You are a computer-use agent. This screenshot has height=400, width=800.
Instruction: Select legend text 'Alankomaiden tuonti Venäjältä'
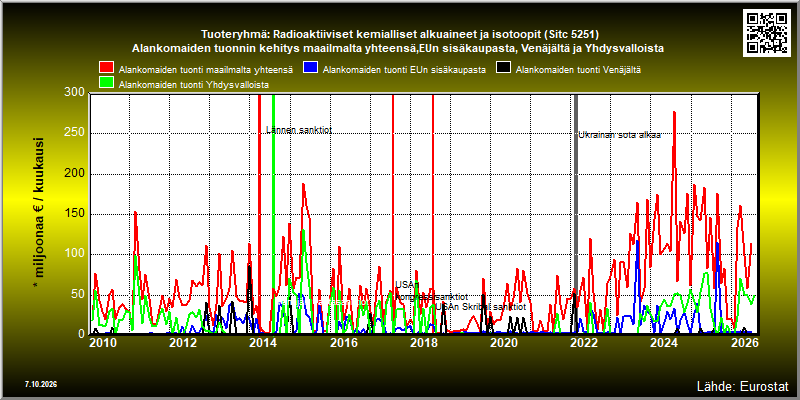point(579,70)
